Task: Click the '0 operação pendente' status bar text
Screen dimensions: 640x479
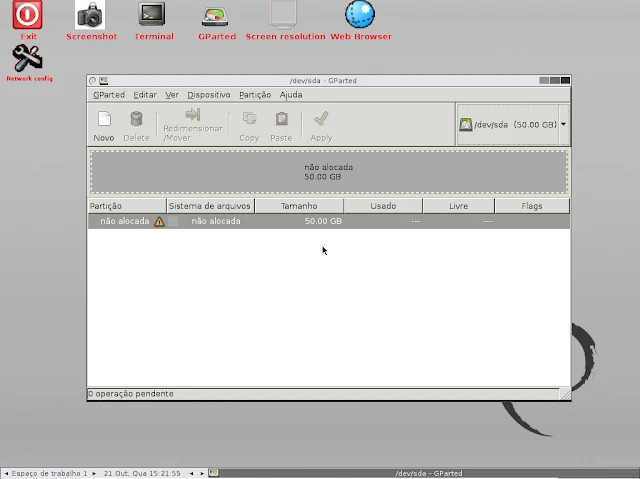Action: 131,394
